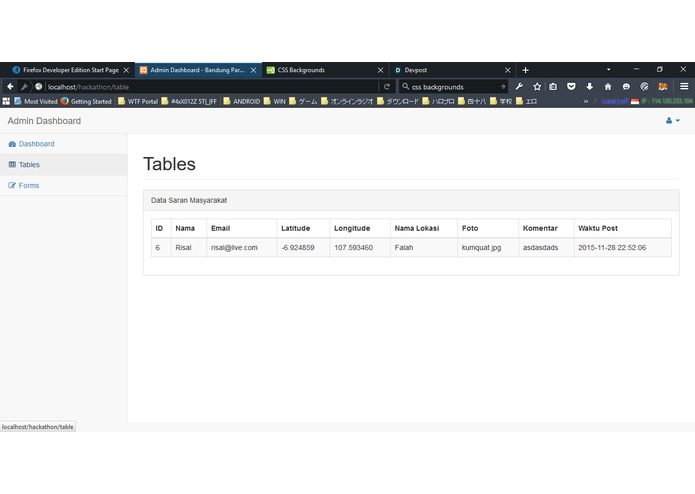The height and width of the screenshot is (494, 695).
Task: Open the Forms sidebar link
Action: pyautogui.click(x=29, y=185)
